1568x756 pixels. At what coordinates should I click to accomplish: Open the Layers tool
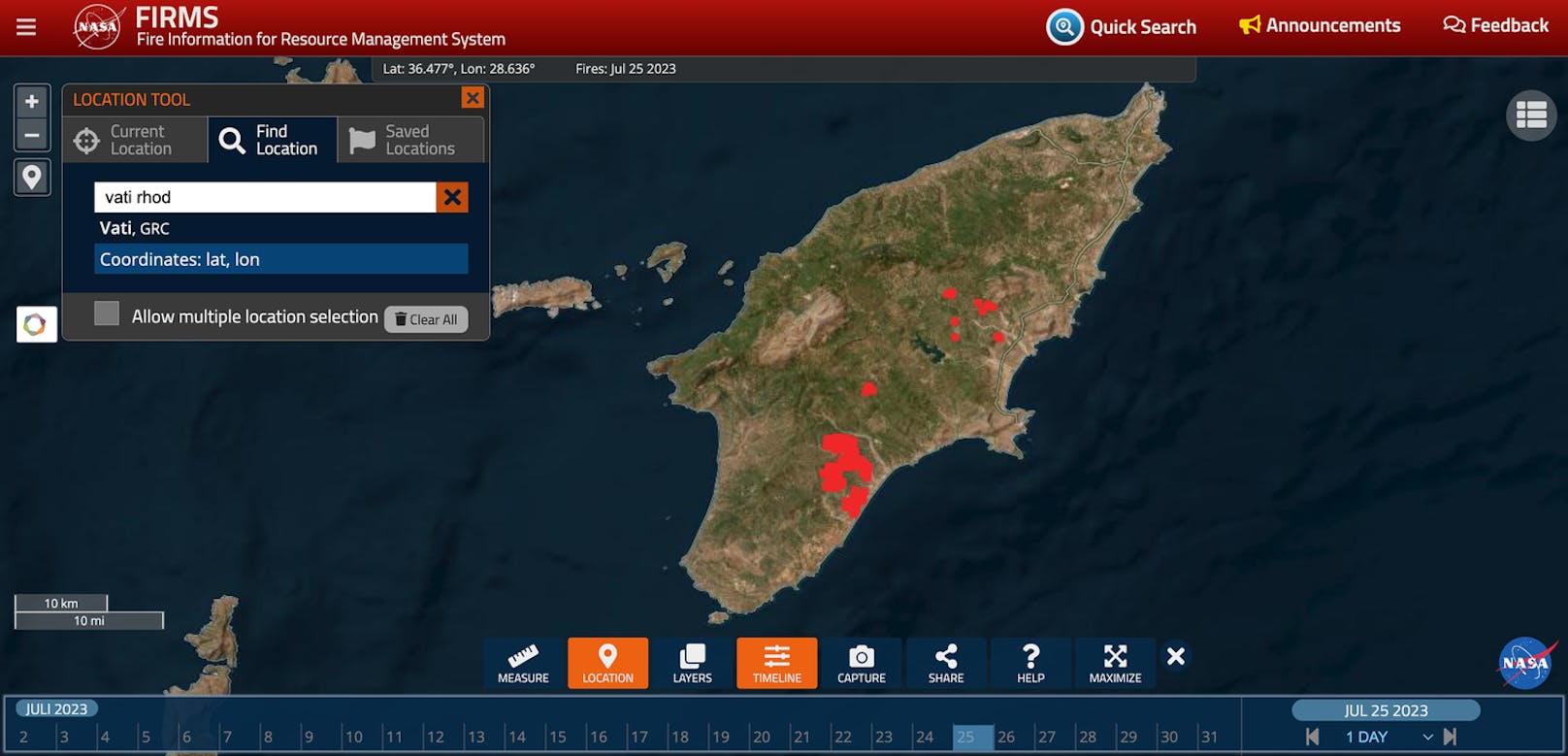point(693,663)
